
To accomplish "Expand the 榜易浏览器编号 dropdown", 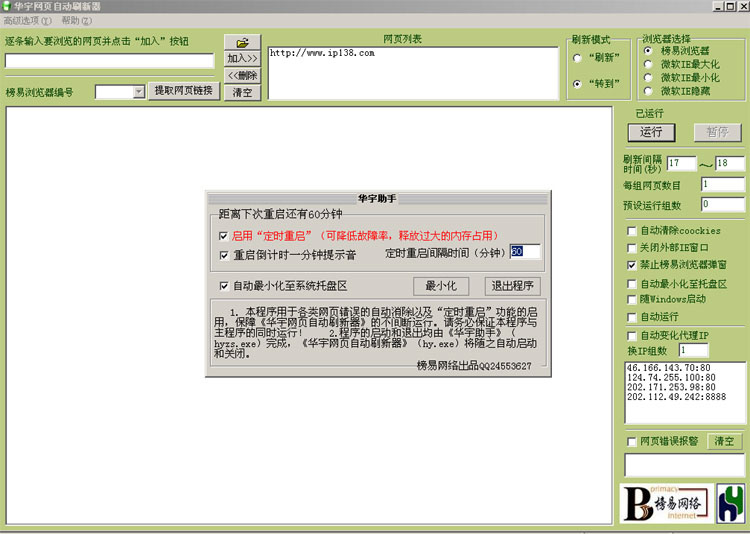I will pos(139,92).
